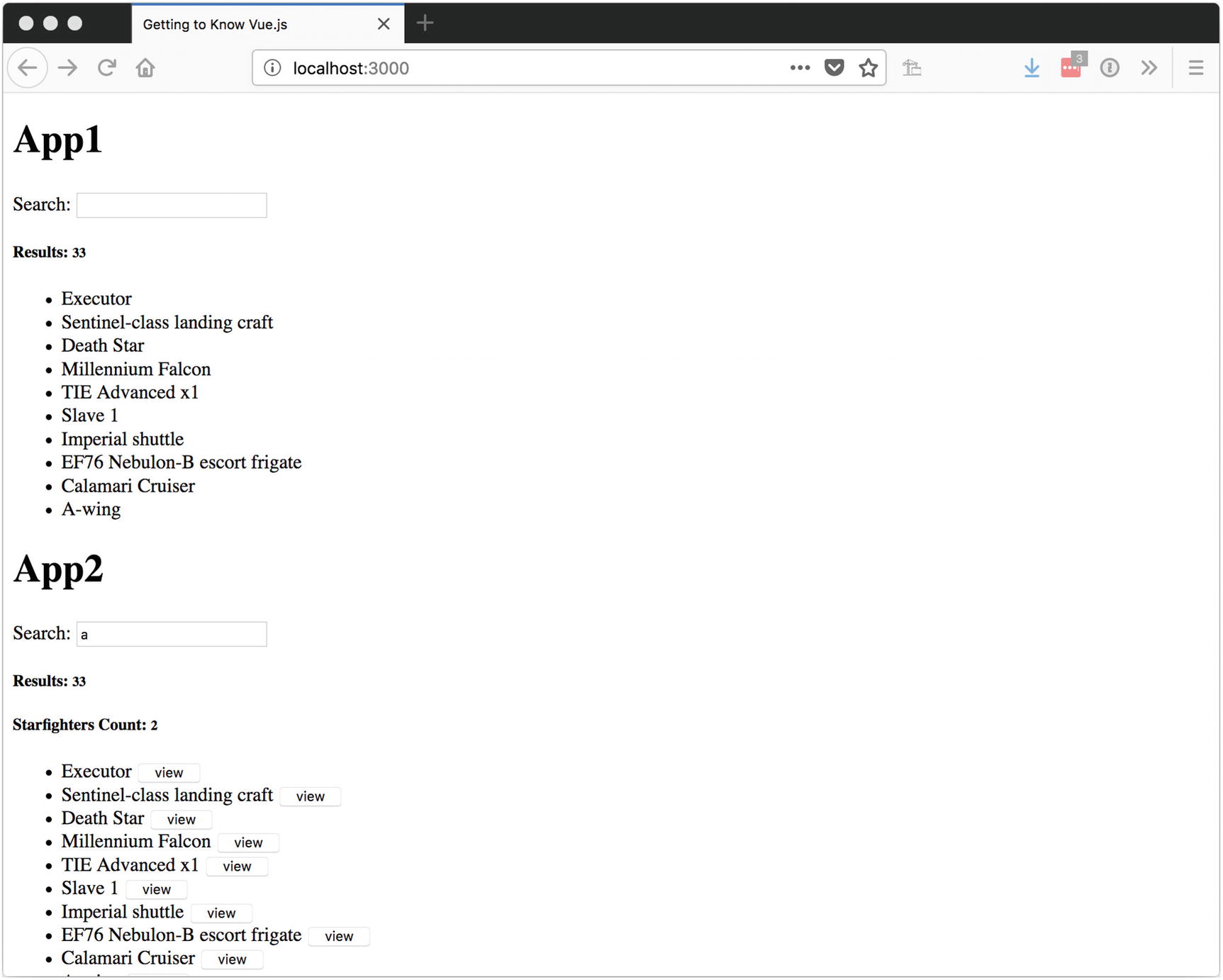Click 'Starfighters Count: 2' text
Image resolution: width=1223 pixels, height=980 pixels.
(x=85, y=725)
